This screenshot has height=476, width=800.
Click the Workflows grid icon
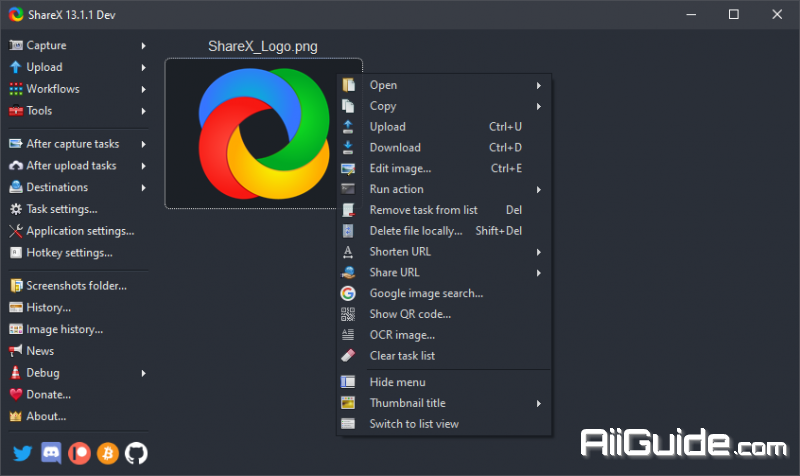click(16, 89)
